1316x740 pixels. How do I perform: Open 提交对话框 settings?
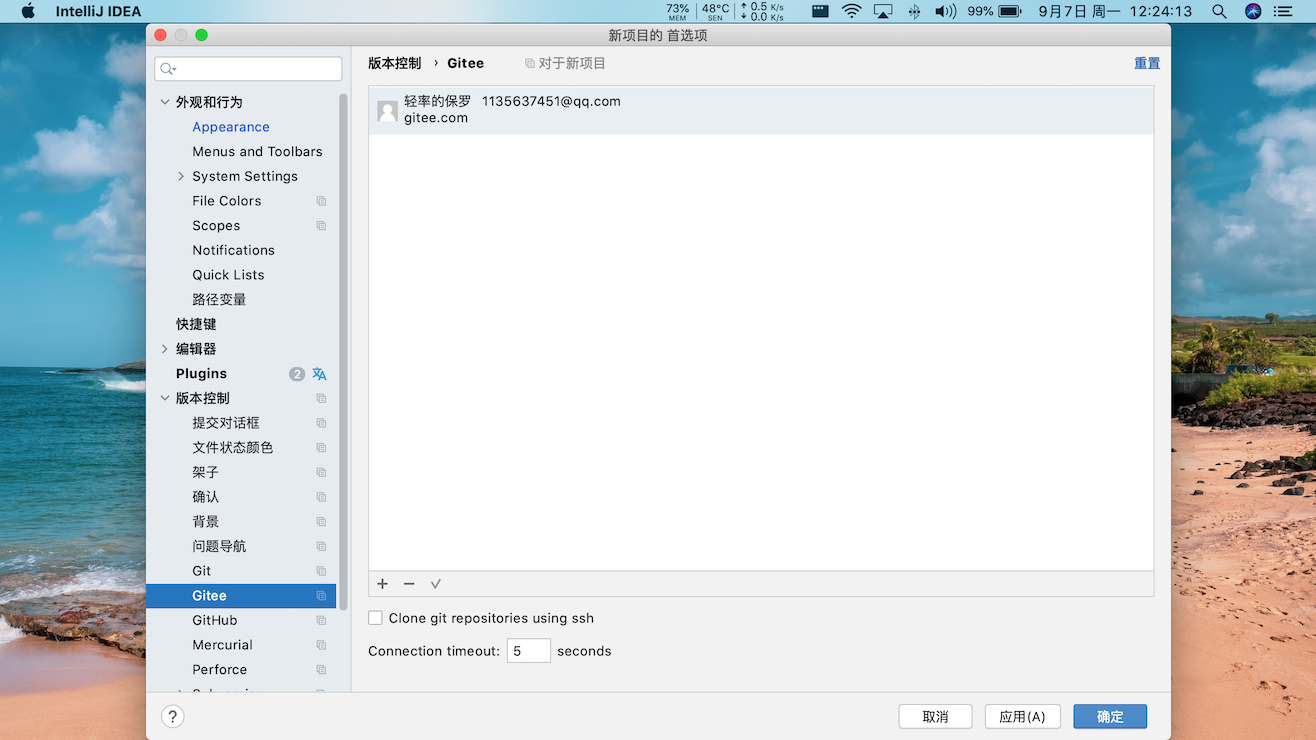[x=226, y=423]
